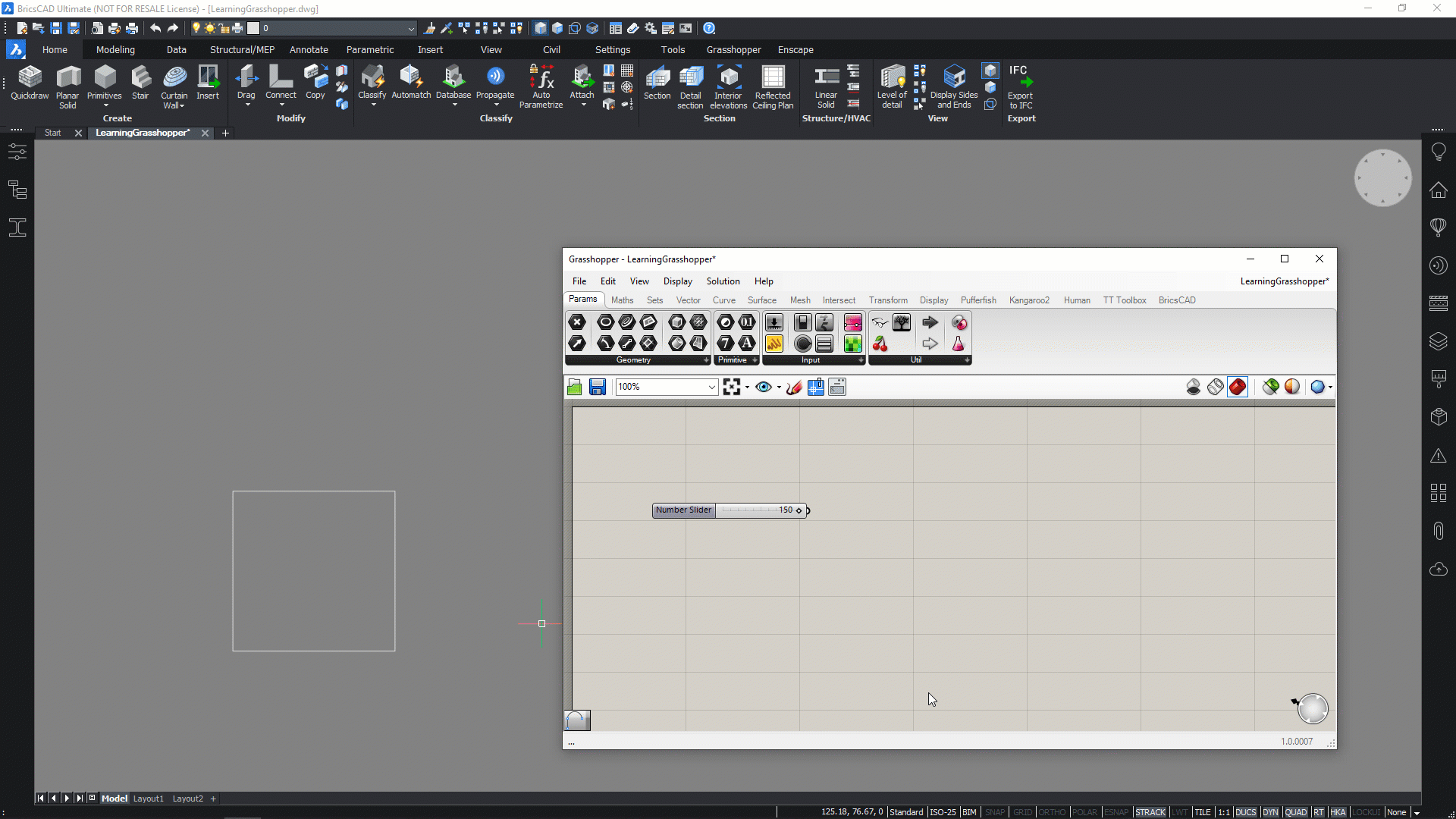1456x819 pixels.
Task: Open the Solution menu in Grasshopper
Action: pyautogui.click(x=723, y=281)
